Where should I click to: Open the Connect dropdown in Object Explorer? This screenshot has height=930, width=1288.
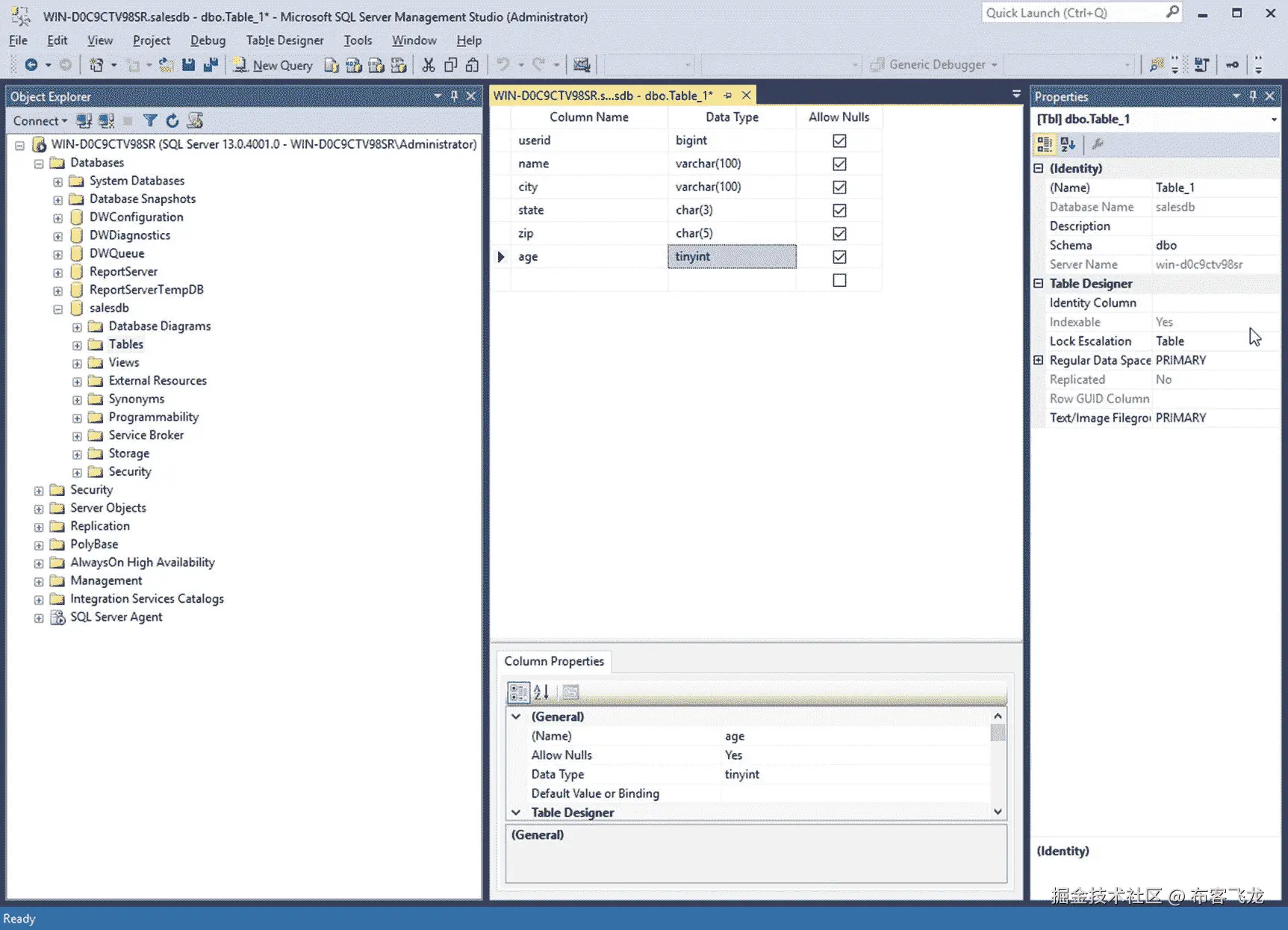point(40,121)
